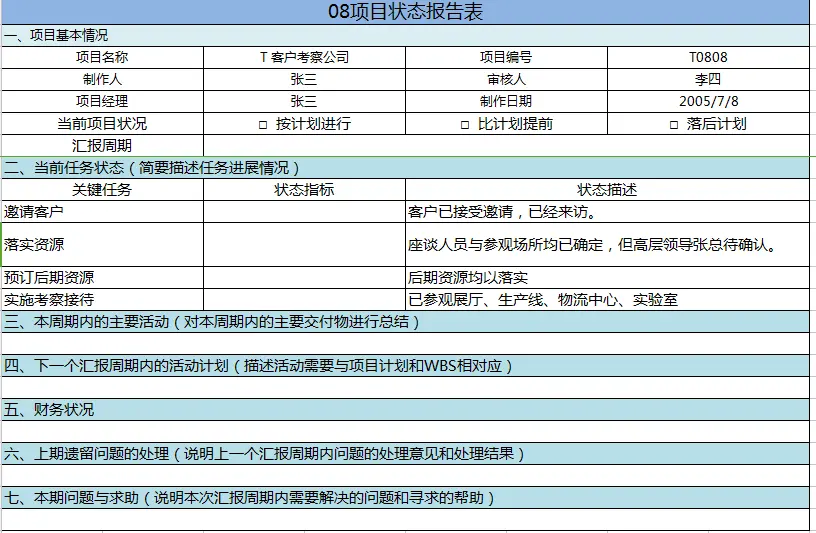
Task: Select the 项目编号 label cell
Action: click(x=506, y=57)
